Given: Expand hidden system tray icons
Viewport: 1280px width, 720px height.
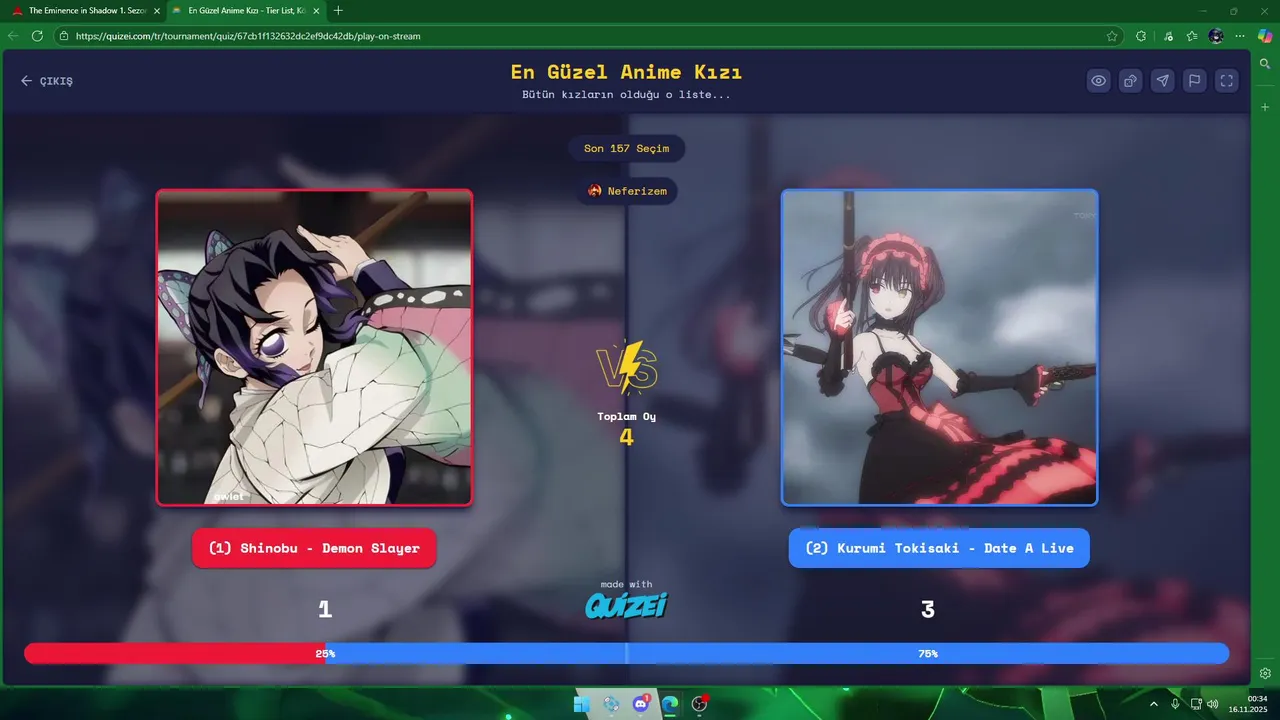Looking at the screenshot, I should [1153, 704].
